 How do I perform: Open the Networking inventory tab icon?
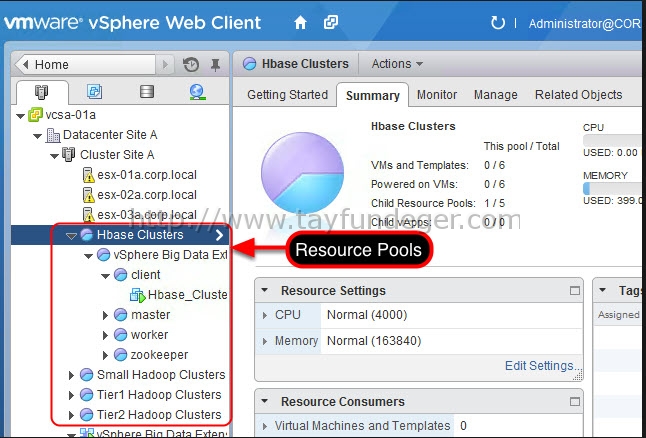pyautogui.click(x=197, y=92)
